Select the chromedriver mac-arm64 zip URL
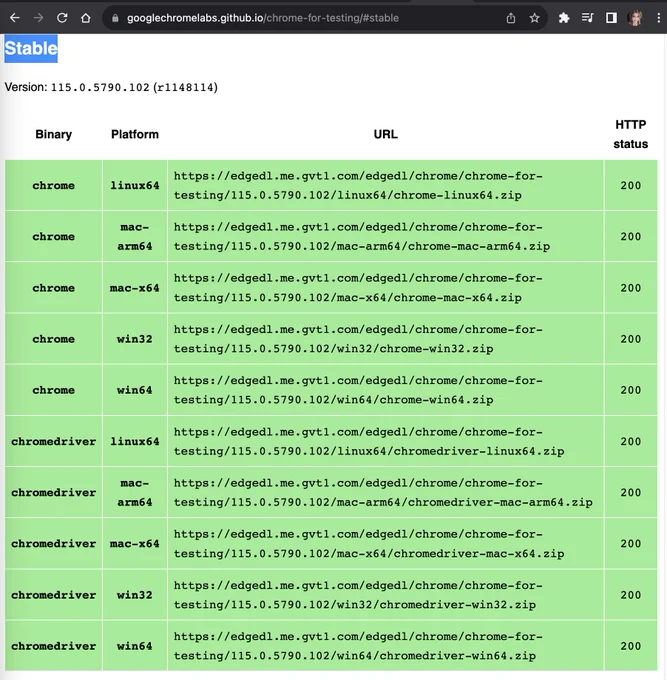 pyautogui.click(x=383, y=493)
